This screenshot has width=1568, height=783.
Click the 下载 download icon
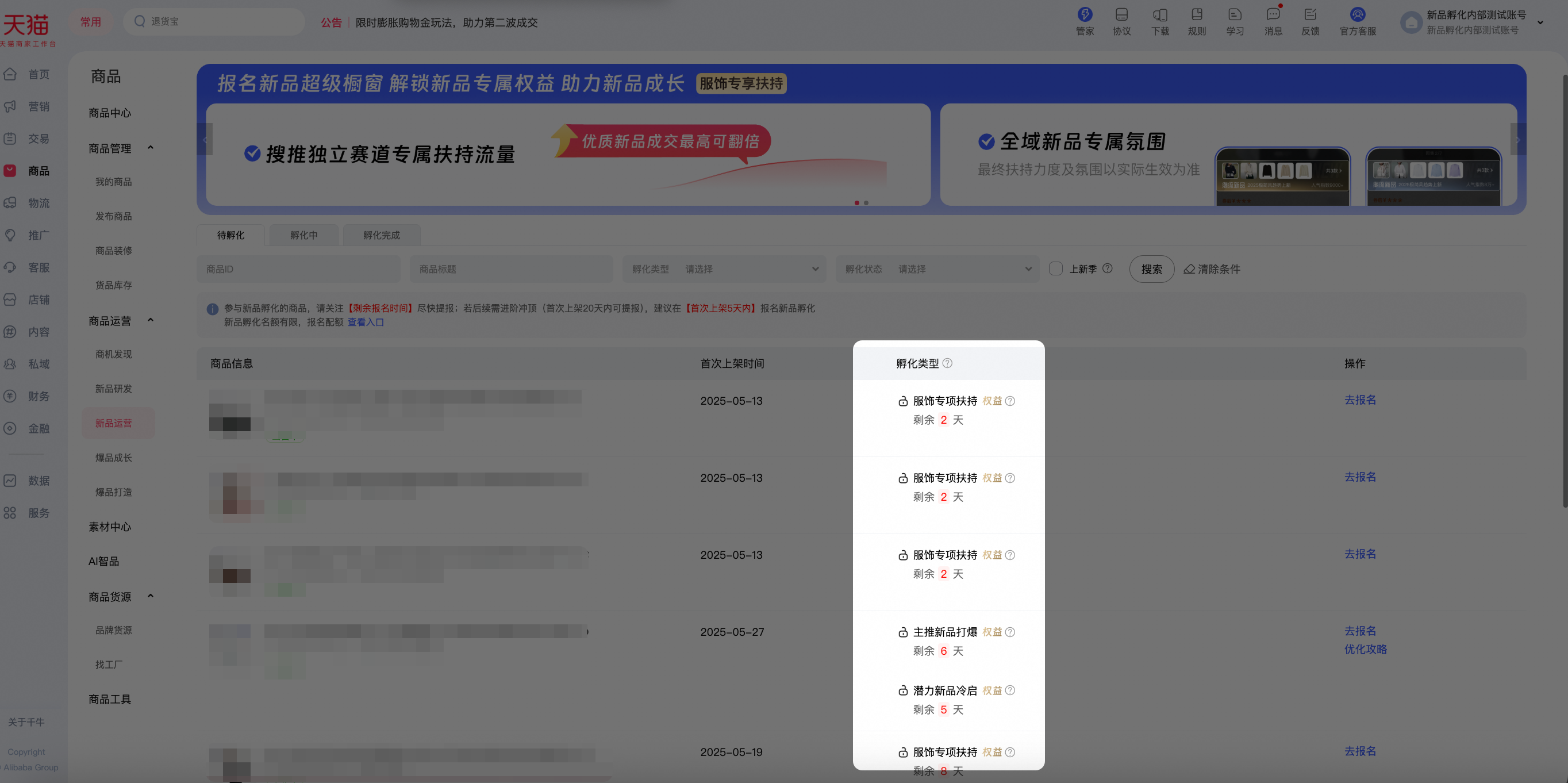click(x=1159, y=21)
